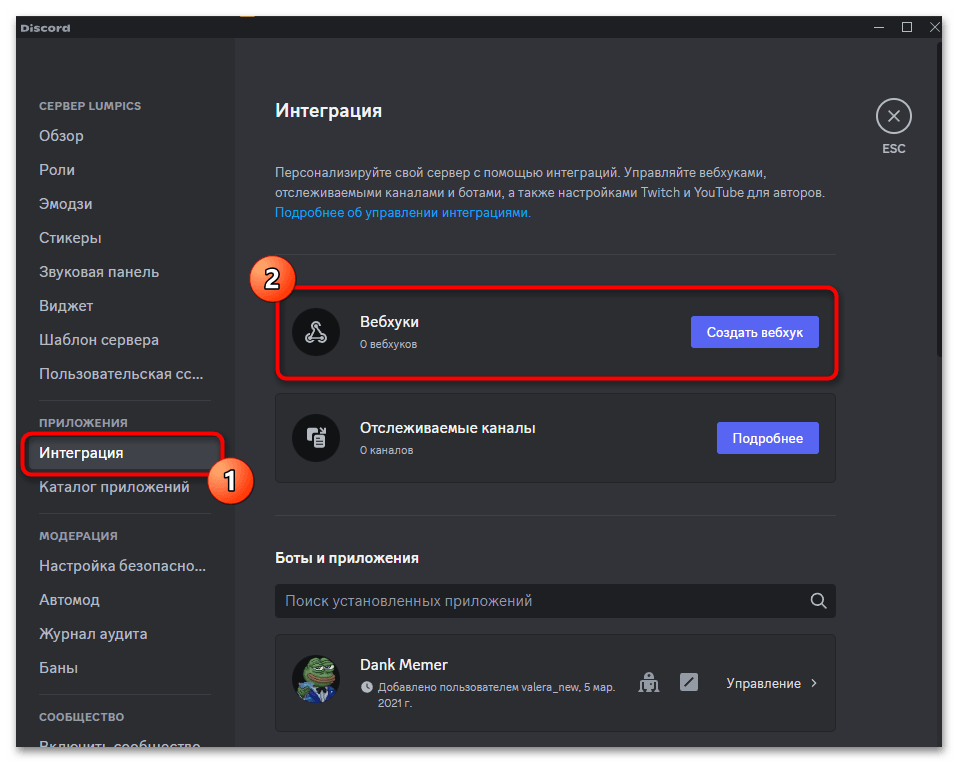Image resolution: width=958 pixels, height=763 pixels.
Task: Open Управление for Dank Memer
Action: (763, 683)
